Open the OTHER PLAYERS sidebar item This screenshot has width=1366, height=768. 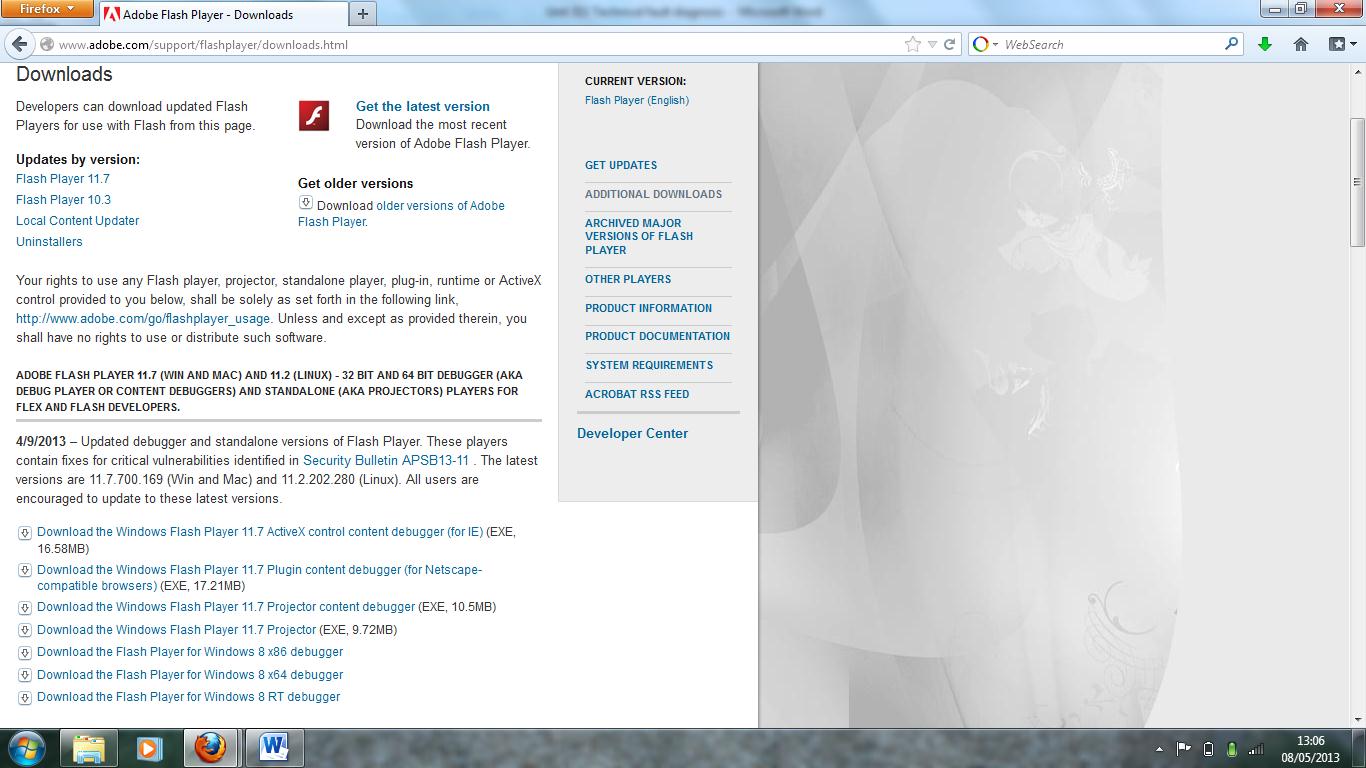[x=628, y=279]
